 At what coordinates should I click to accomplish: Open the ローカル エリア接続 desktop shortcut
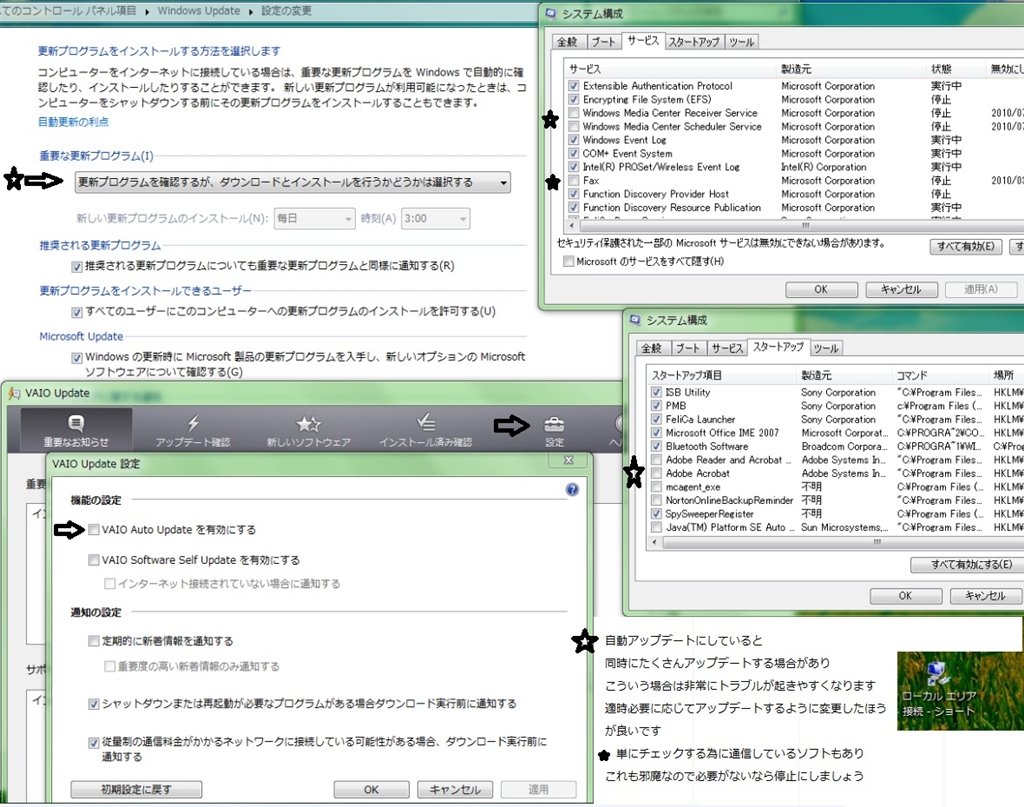(x=939, y=675)
